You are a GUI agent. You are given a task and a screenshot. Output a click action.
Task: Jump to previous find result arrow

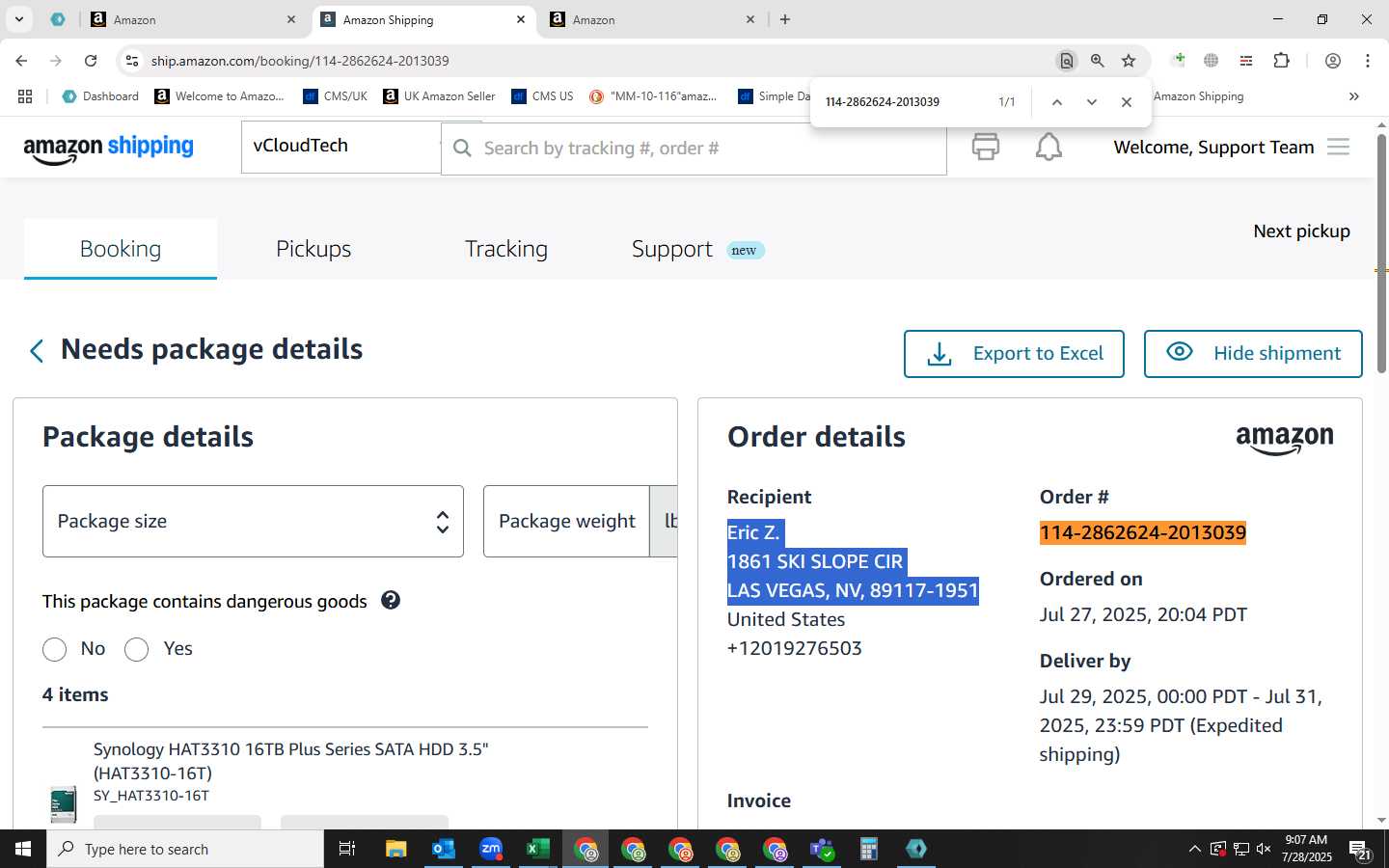(1057, 102)
